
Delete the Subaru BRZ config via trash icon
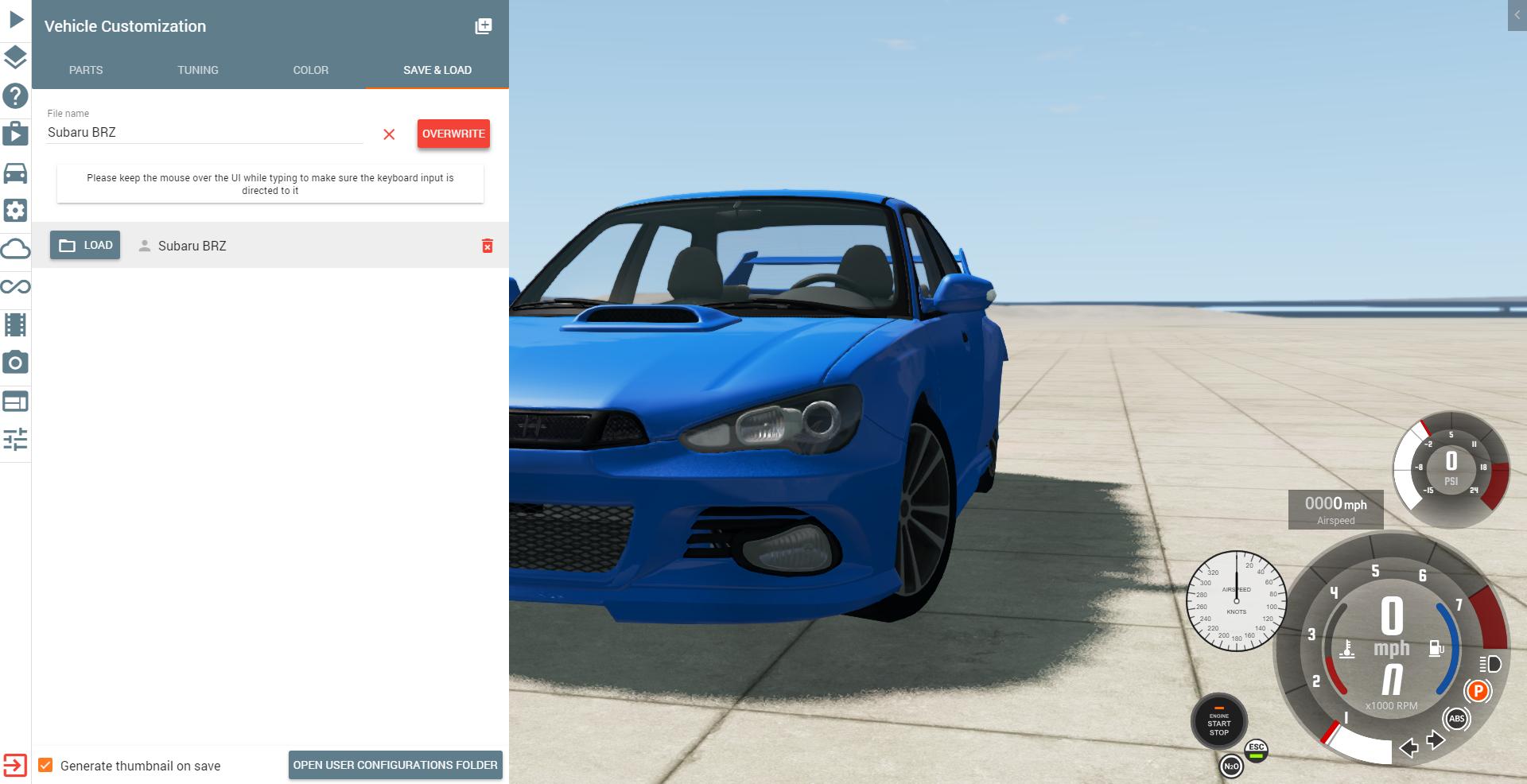pos(488,246)
